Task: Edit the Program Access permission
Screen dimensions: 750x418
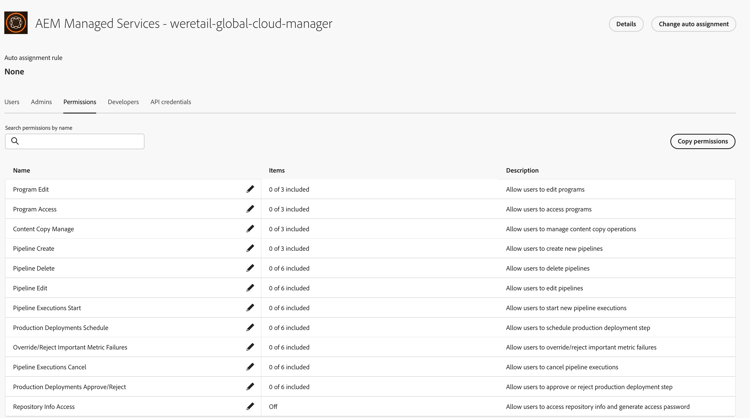Action: tap(250, 209)
